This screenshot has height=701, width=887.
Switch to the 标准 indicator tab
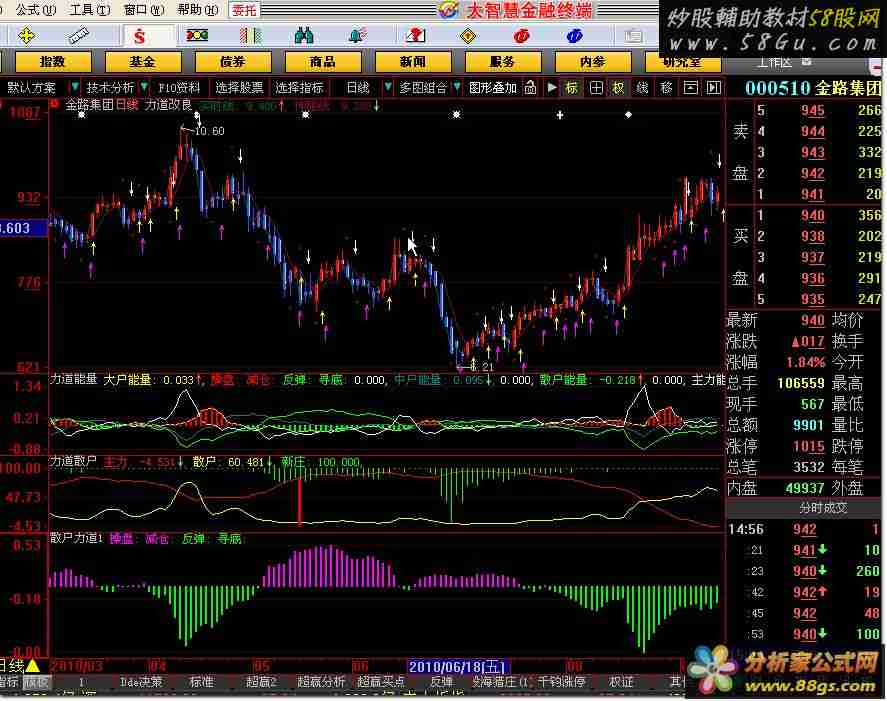(x=202, y=682)
